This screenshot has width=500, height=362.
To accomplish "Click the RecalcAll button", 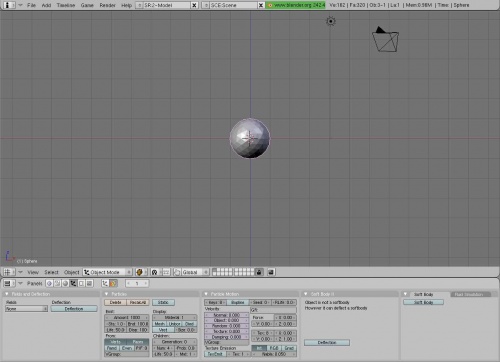I will click(x=138, y=302).
